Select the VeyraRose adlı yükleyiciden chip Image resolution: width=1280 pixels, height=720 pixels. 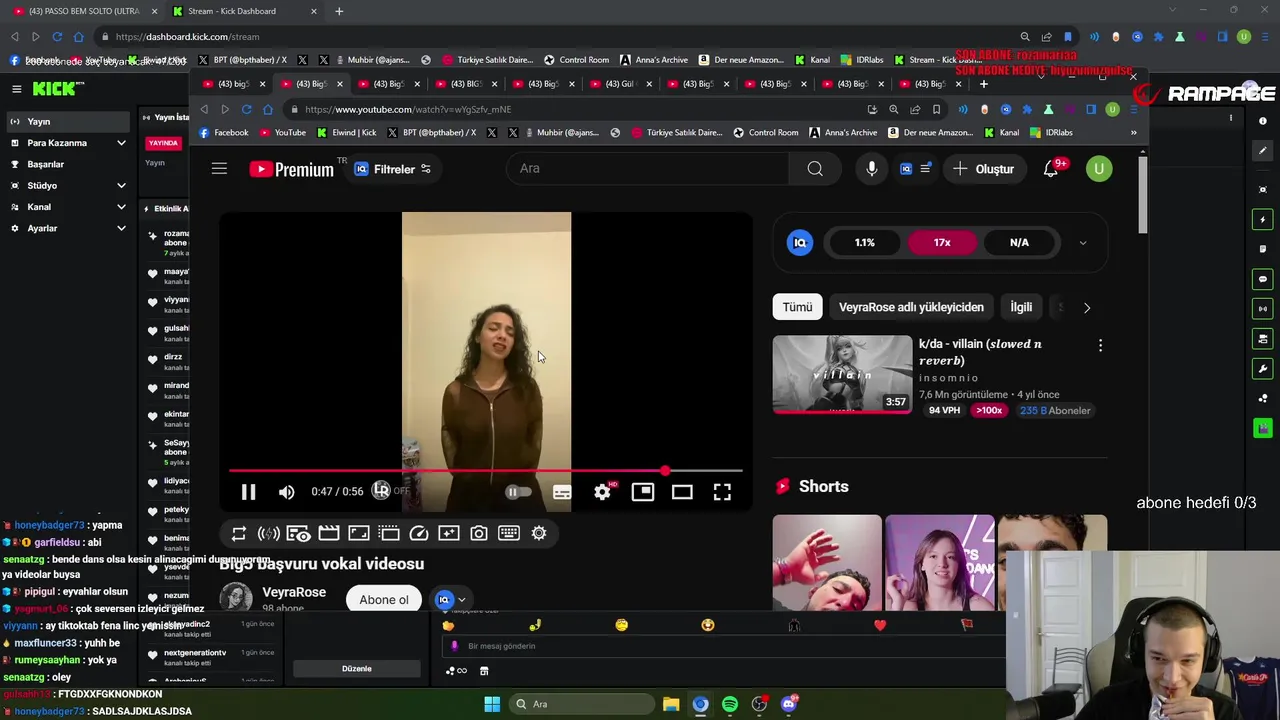click(911, 307)
